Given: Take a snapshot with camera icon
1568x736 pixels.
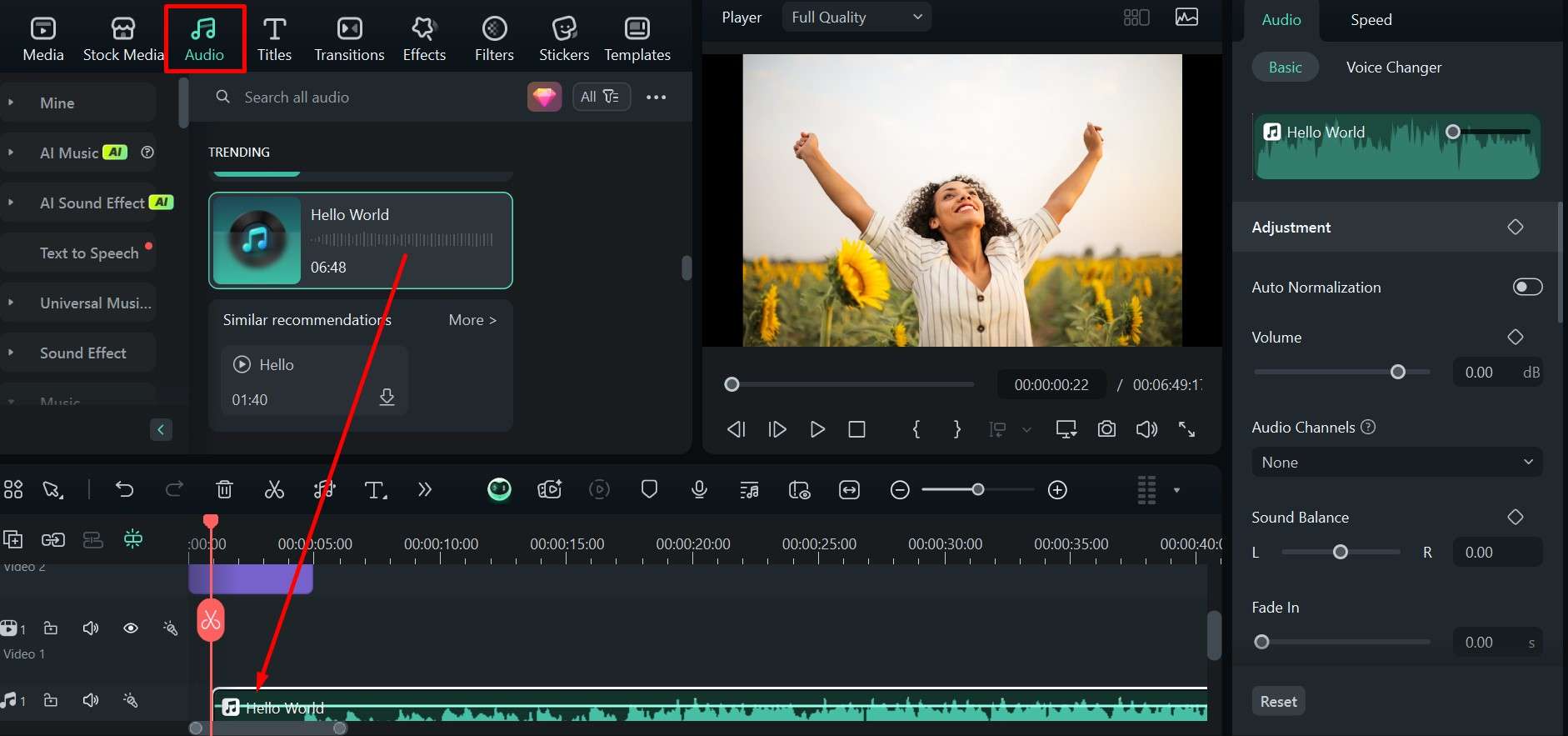Looking at the screenshot, I should tap(1106, 429).
